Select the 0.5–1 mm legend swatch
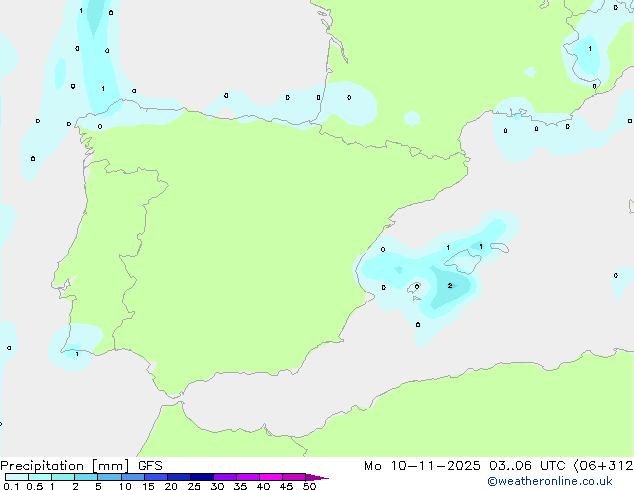Viewport: 634px width, 490px height. pyautogui.click(x=40, y=477)
